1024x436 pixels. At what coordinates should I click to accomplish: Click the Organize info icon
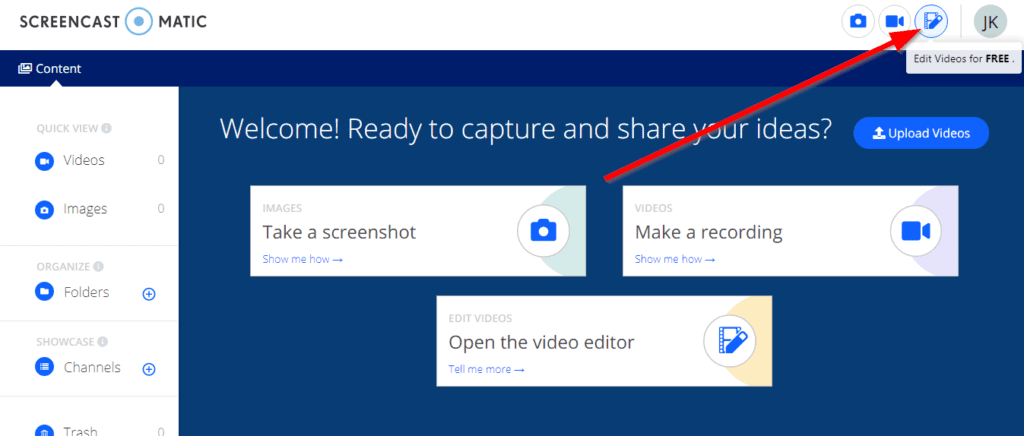(98, 266)
